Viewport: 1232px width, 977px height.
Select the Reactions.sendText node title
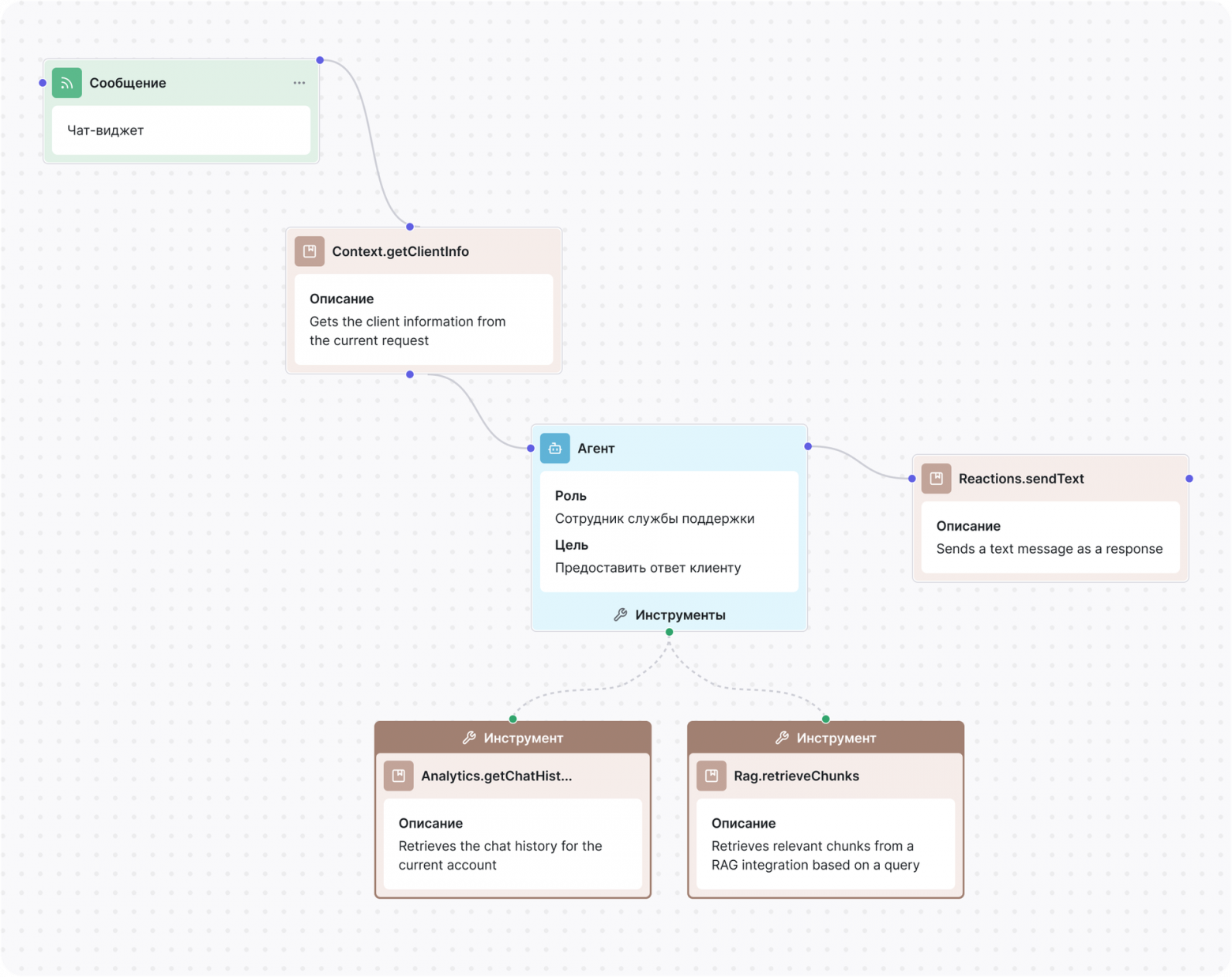tap(1021, 478)
